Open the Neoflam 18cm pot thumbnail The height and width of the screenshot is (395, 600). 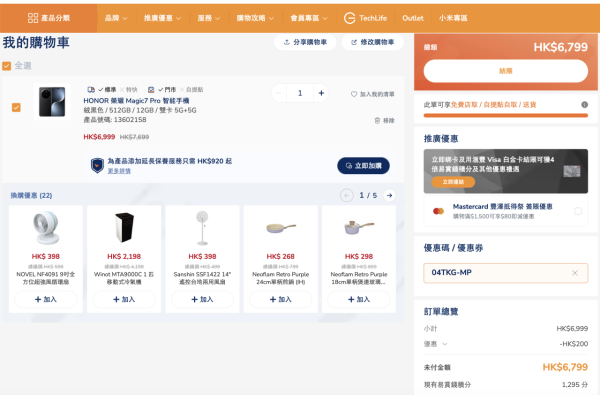pos(359,228)
